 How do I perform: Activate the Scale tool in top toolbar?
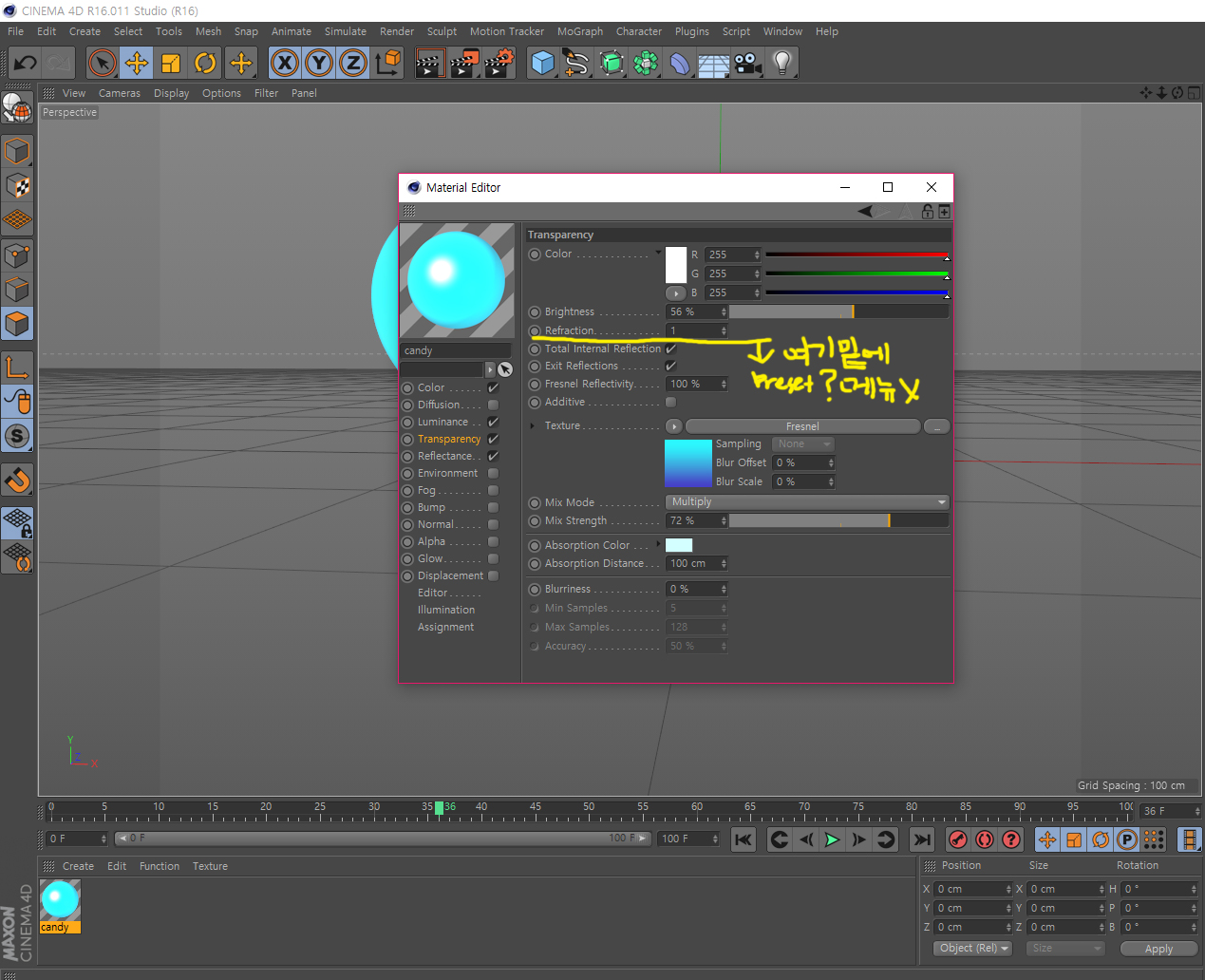pyautogui.click(x=171, y=64)
